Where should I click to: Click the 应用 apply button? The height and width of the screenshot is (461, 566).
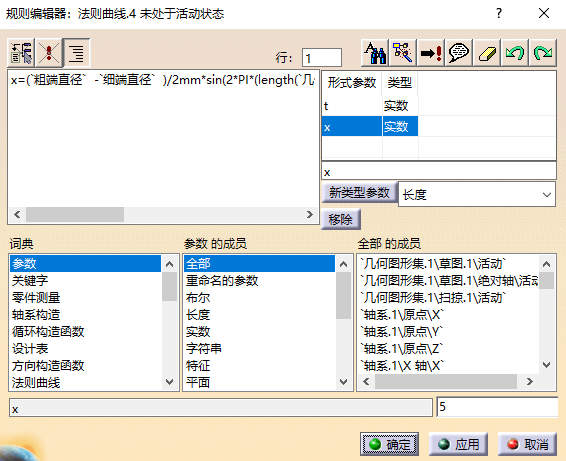458,444
